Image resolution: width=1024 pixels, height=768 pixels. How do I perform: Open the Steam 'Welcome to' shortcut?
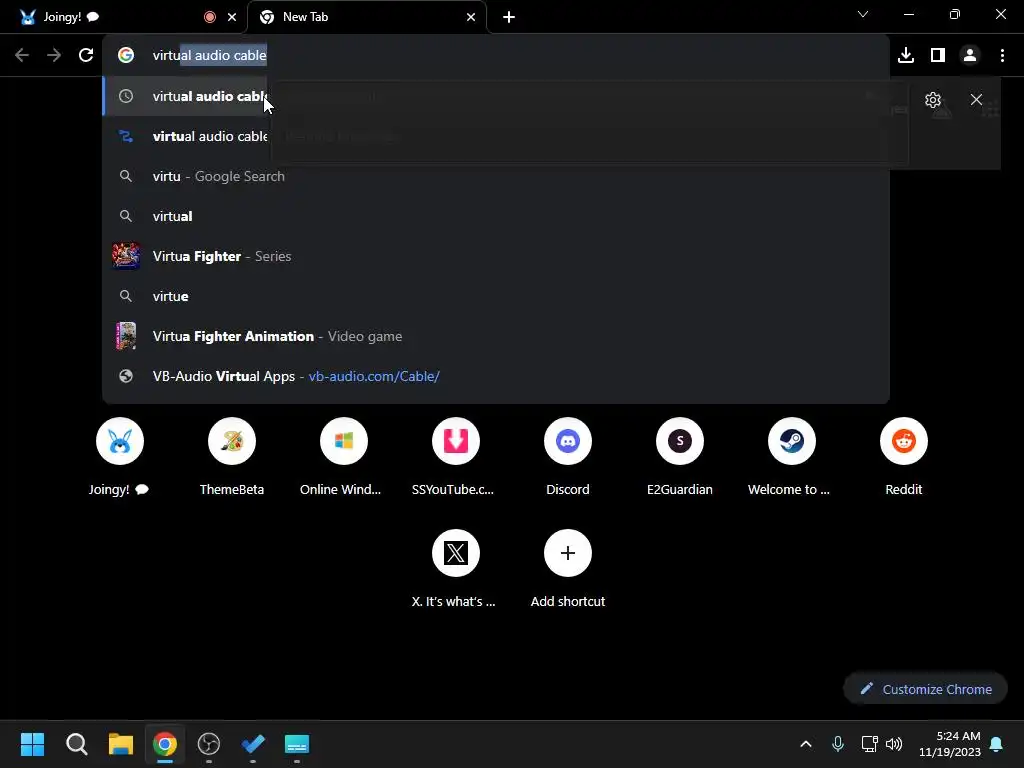[x=792, y=457]
